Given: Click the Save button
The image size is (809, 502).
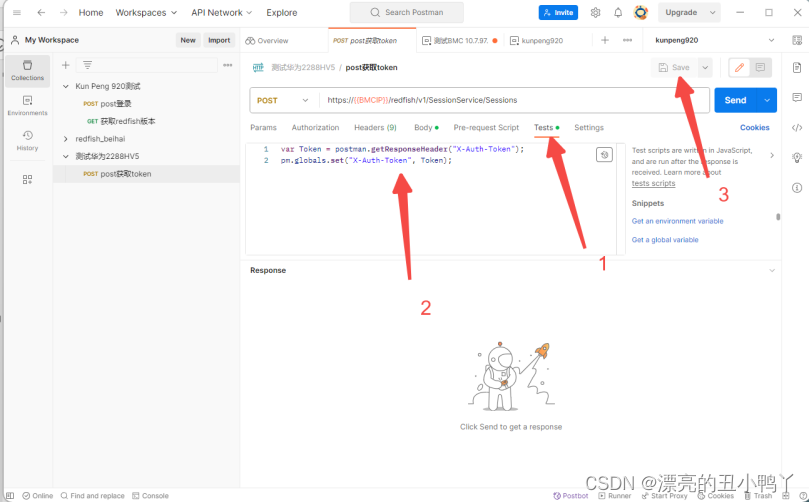Looking at the screenshot, I should point(674,68).
